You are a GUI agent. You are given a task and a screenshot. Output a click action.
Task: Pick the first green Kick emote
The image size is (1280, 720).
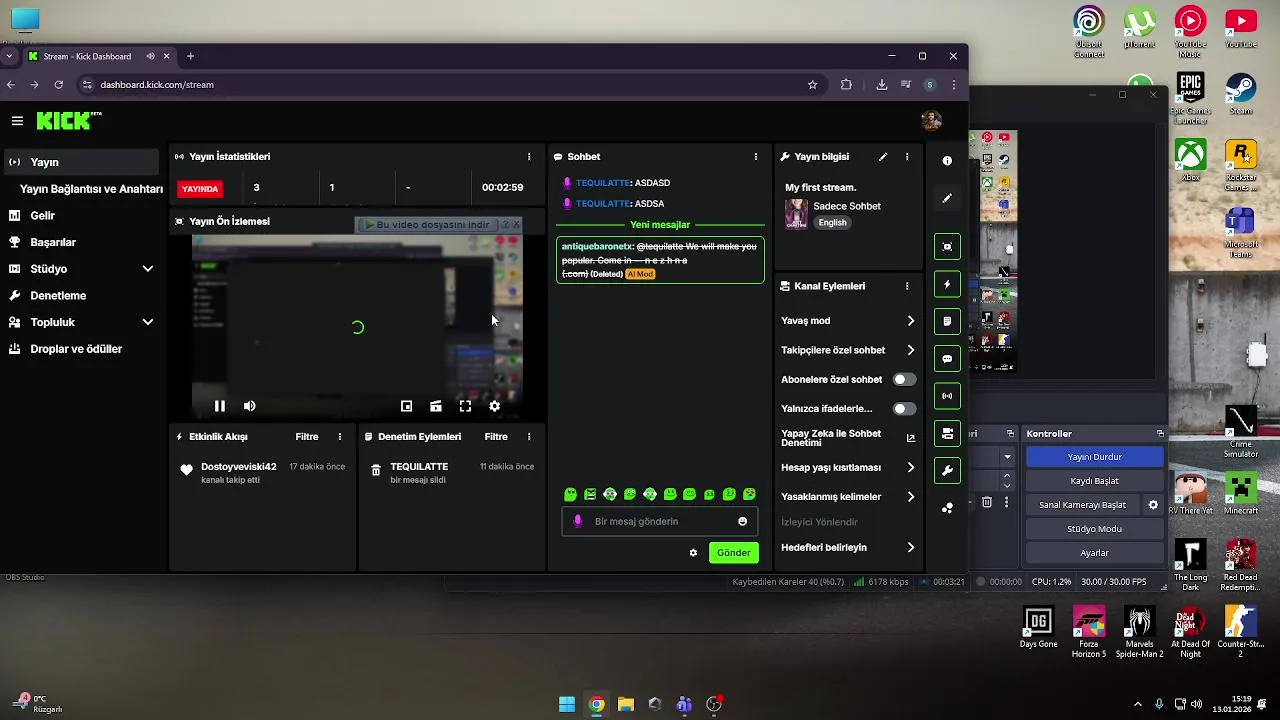(x=570, y=494)
